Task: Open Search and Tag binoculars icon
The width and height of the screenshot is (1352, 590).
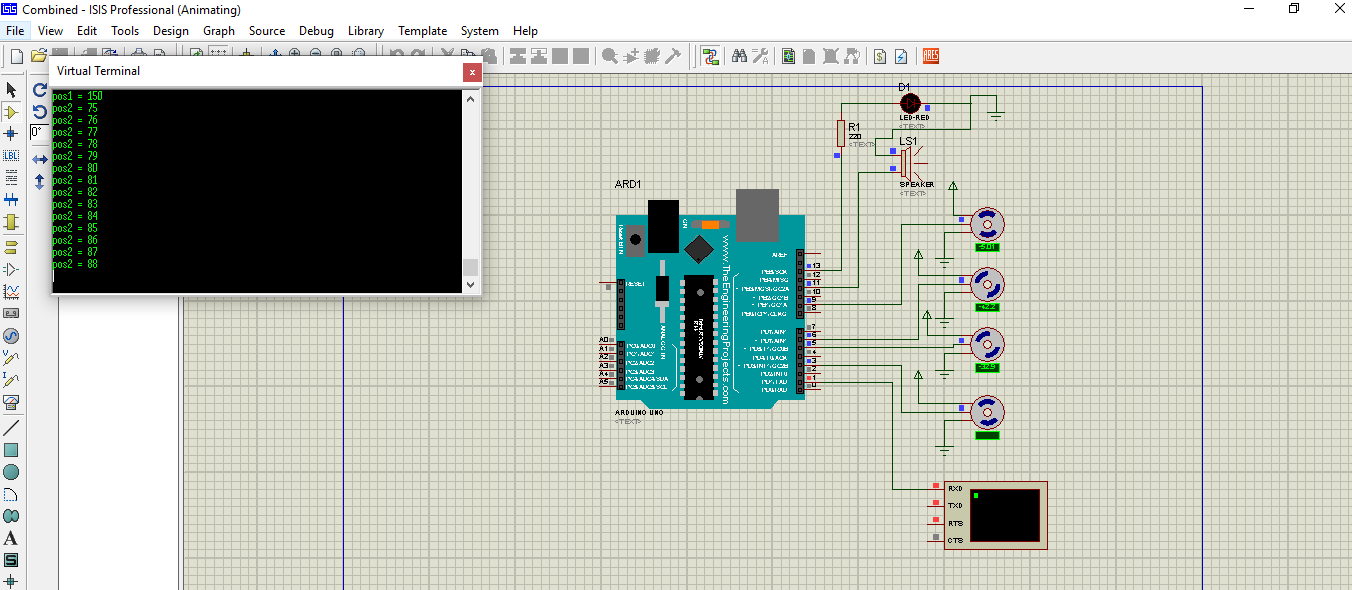Action: 739,57
